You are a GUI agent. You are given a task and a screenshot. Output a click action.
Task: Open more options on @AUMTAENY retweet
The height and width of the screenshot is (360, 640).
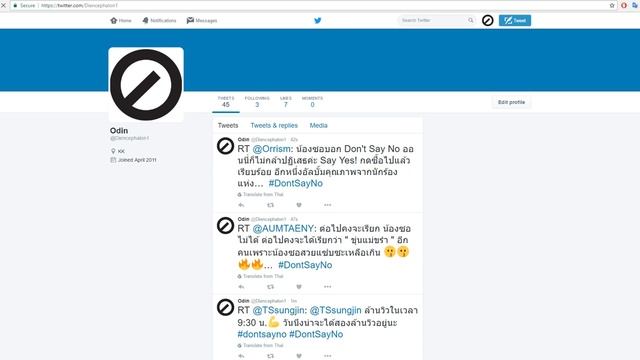point(327,287)
